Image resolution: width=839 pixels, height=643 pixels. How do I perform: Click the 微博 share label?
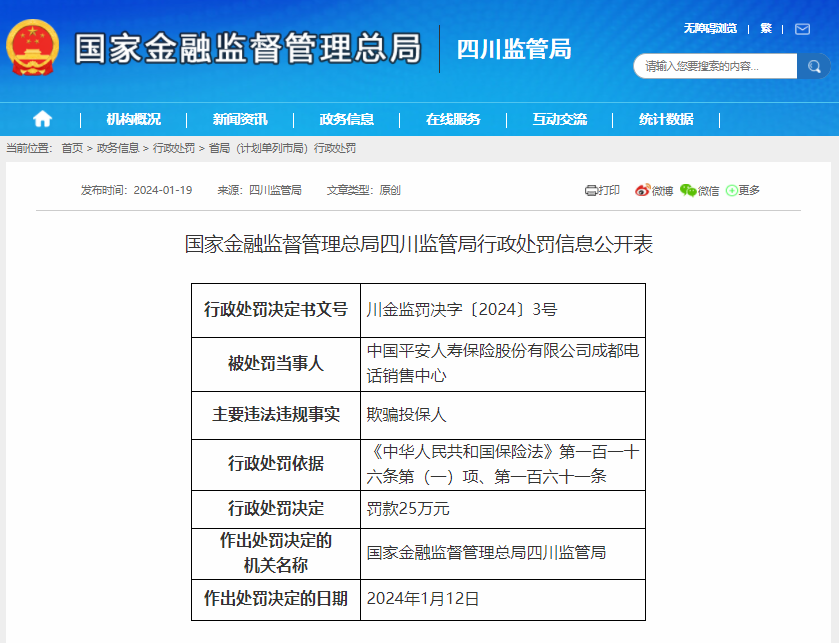pyautogui.click(x=662, y=191)
